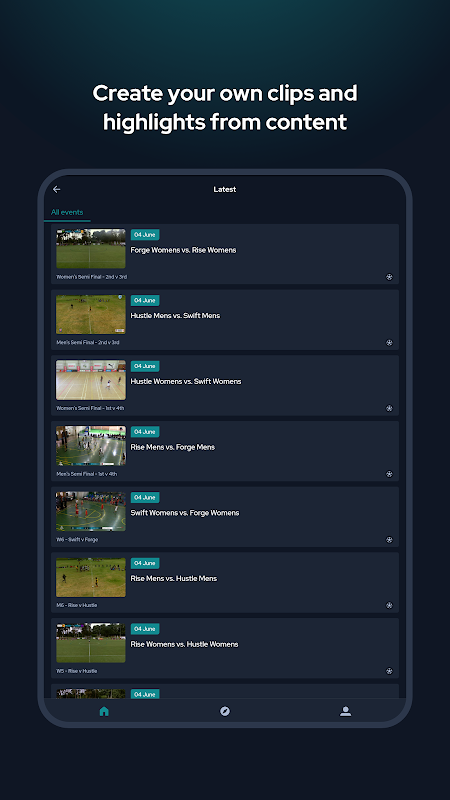Screen dimensions: 450x800
Task: Open Rise Mens vs. Forge Mens thumbnail
Action: click(91, 446)
